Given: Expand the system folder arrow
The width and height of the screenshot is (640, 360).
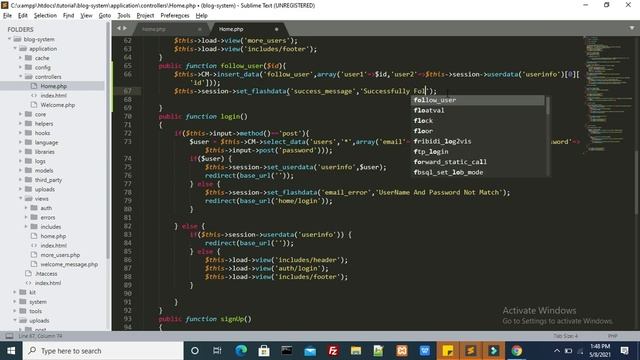Looking at the screenshot, I should 15,302.
